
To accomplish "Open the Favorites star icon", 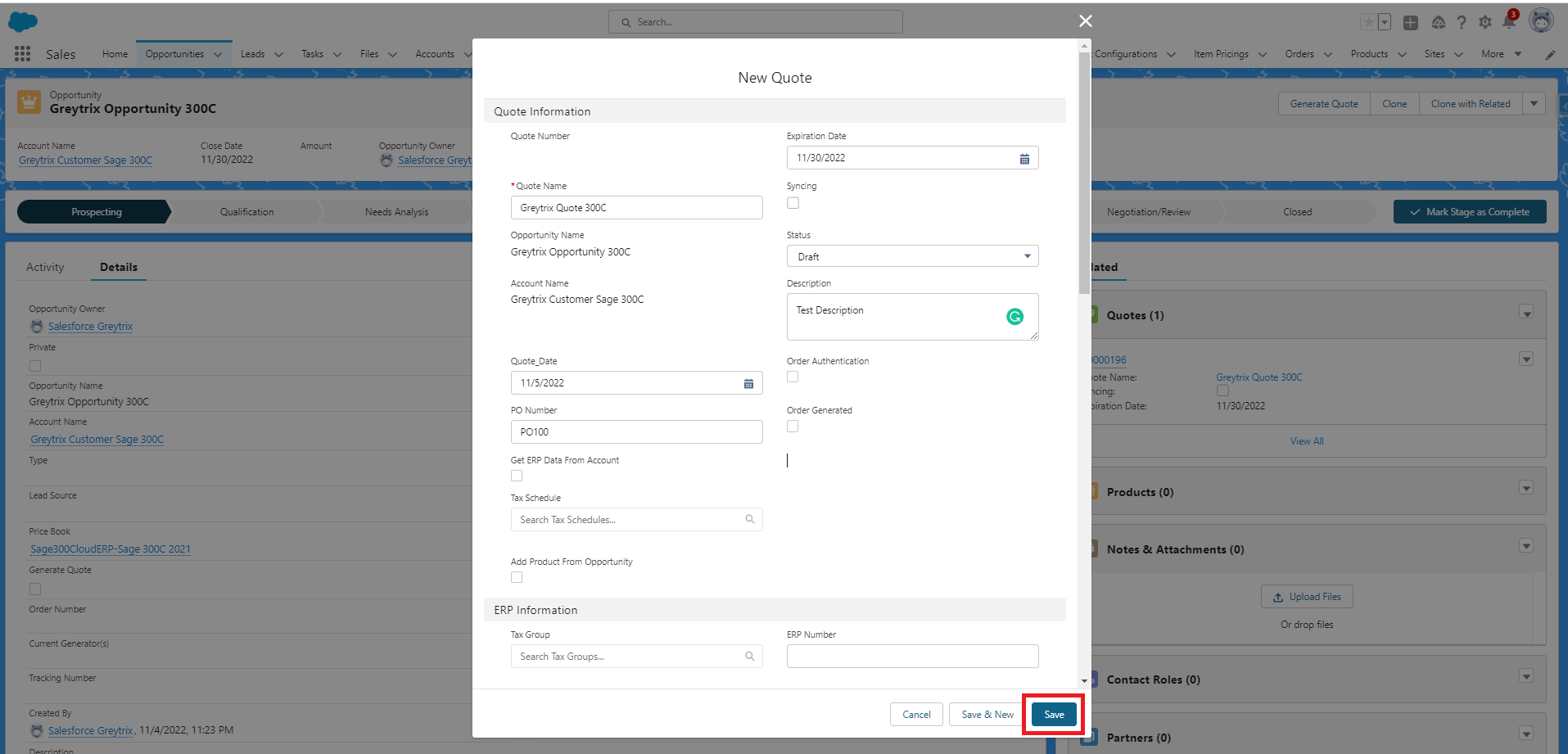I will [1368, 22].
